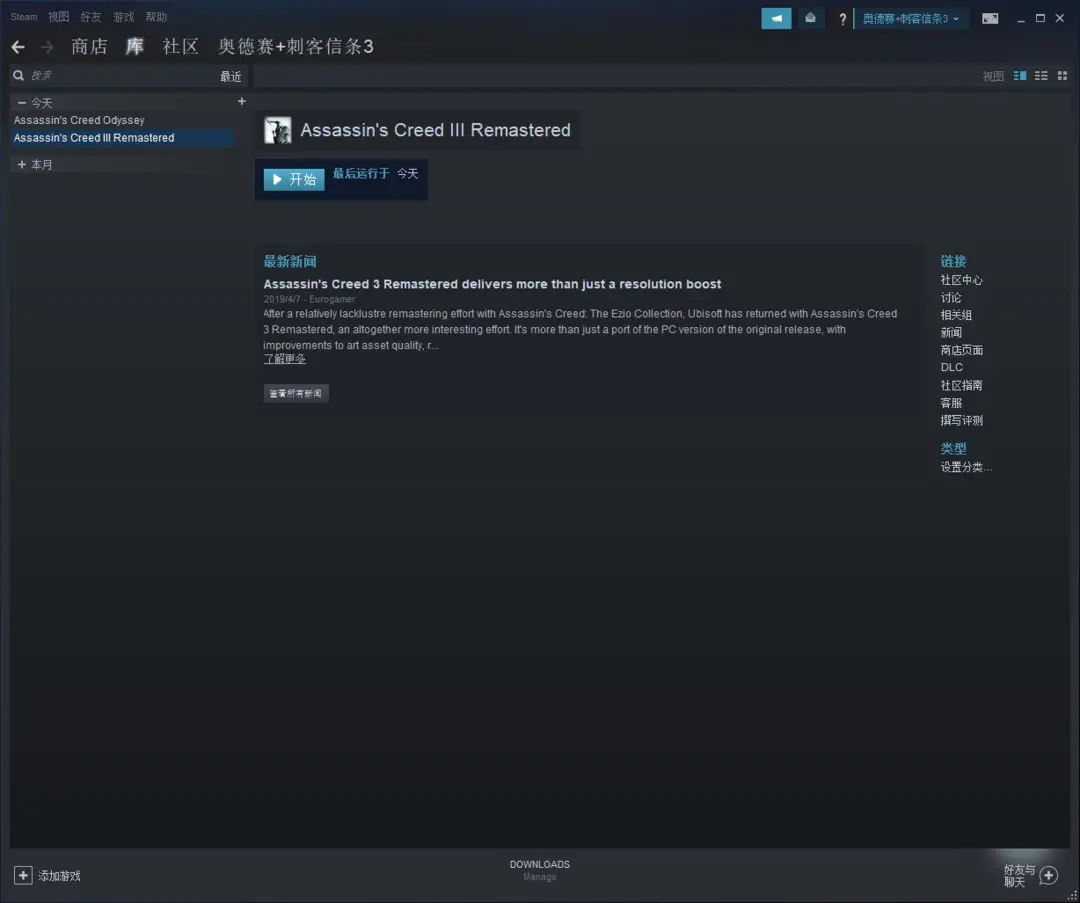The height and width of the screenshot is (903, 1080).
Task: Open the inbox envelope notifications icon
Action: point(811,19)
